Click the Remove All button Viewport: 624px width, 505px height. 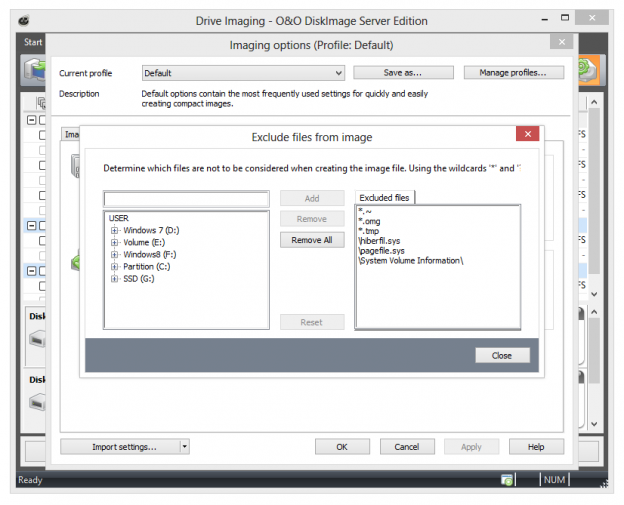click(312, 240)
